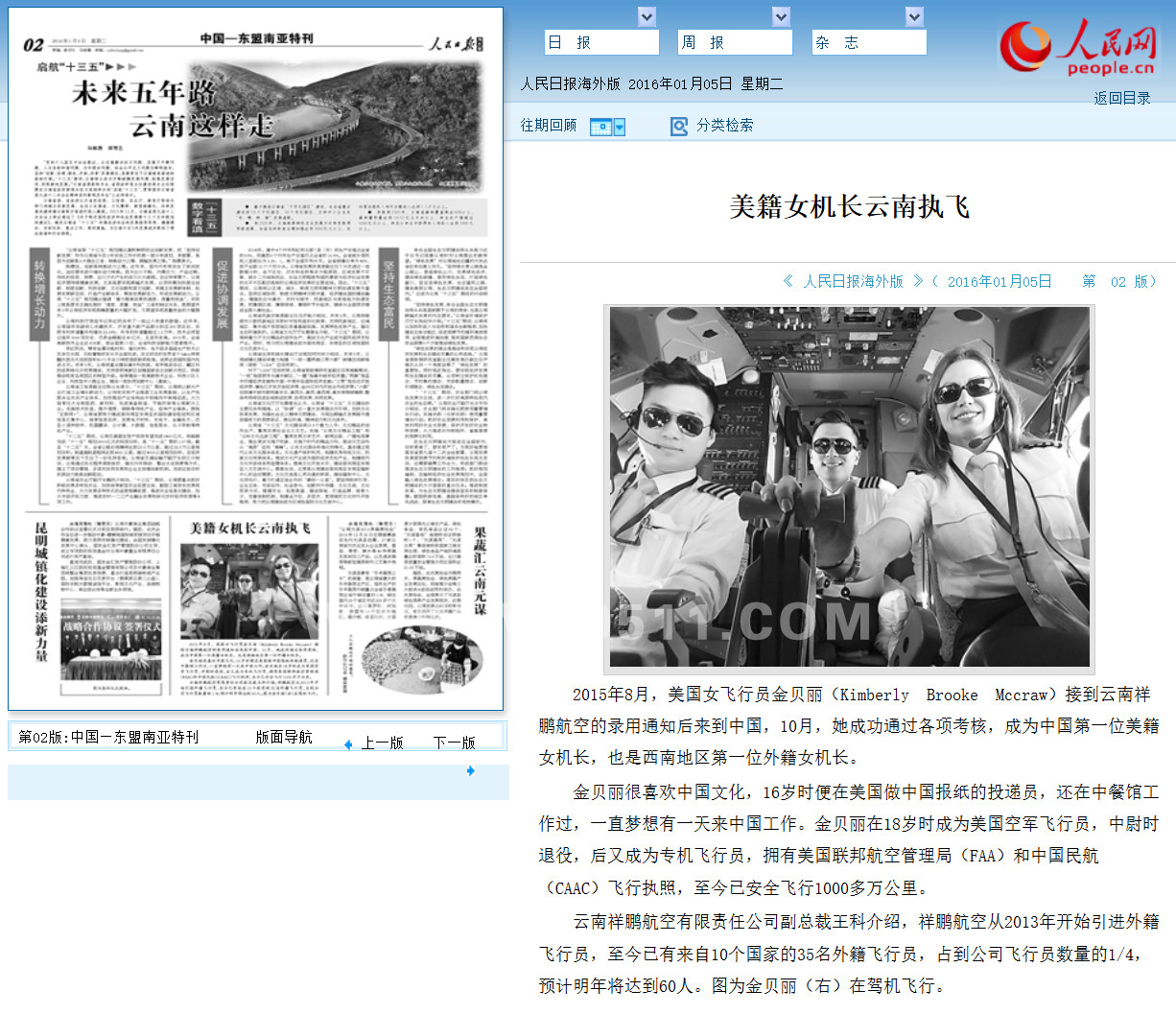1176x1014 pixels.
Task: Open 版面导航 page navigation
Action: [x=284, y=737]
